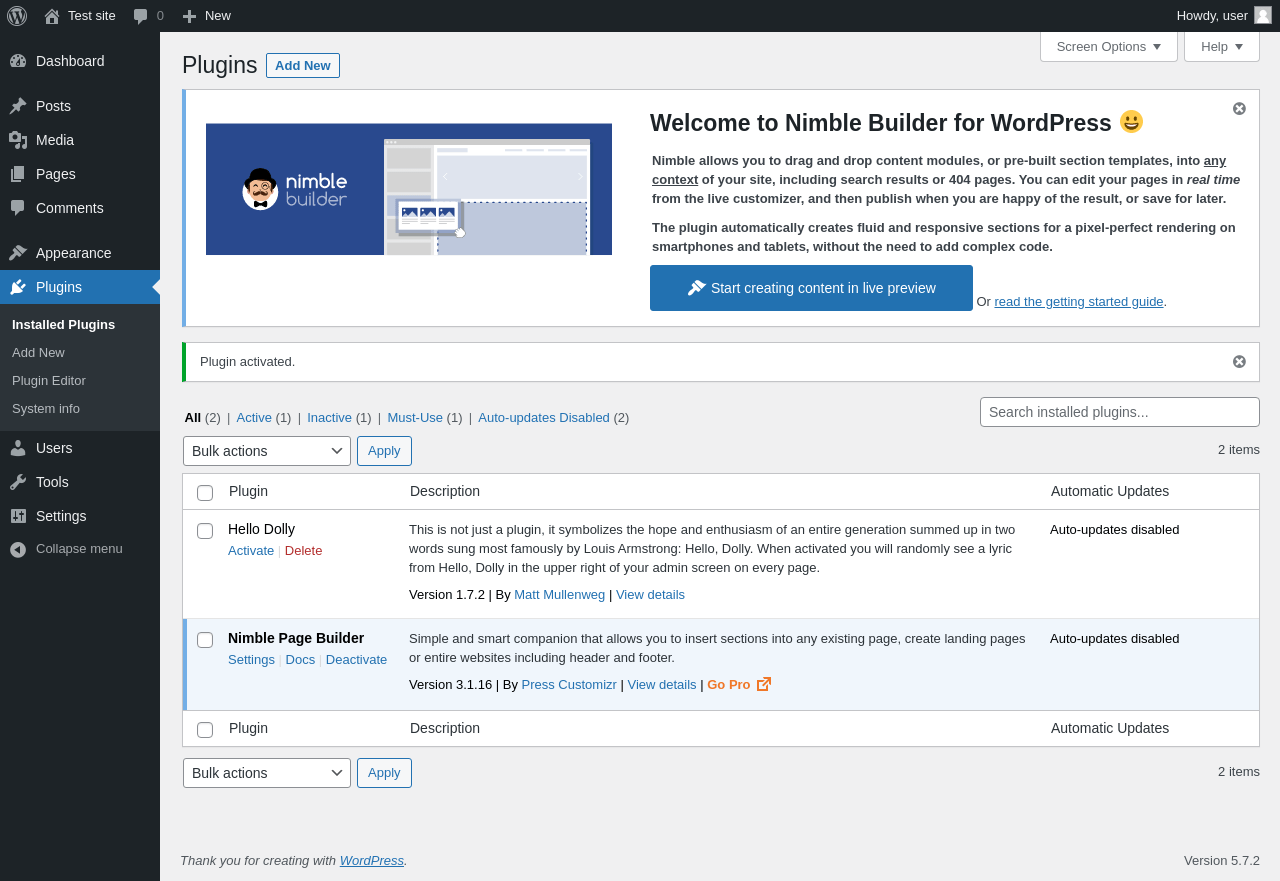Open the bottom Bulk actions dropdown
The height and width of the screenshot is (881, 1280).
(267, 773)
